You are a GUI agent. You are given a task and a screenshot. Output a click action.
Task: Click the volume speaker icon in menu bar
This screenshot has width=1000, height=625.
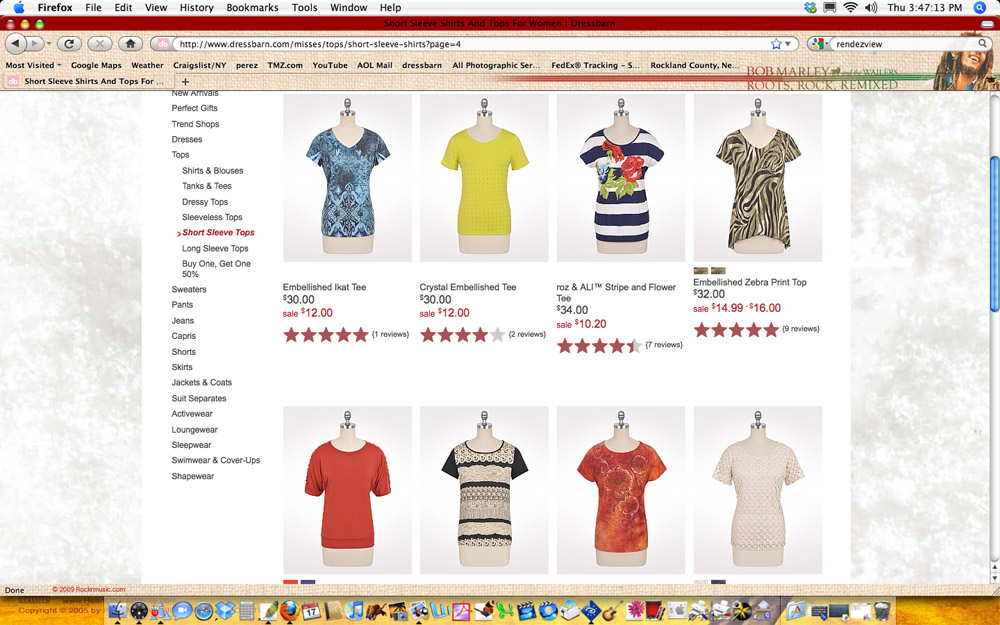(871, 8)
